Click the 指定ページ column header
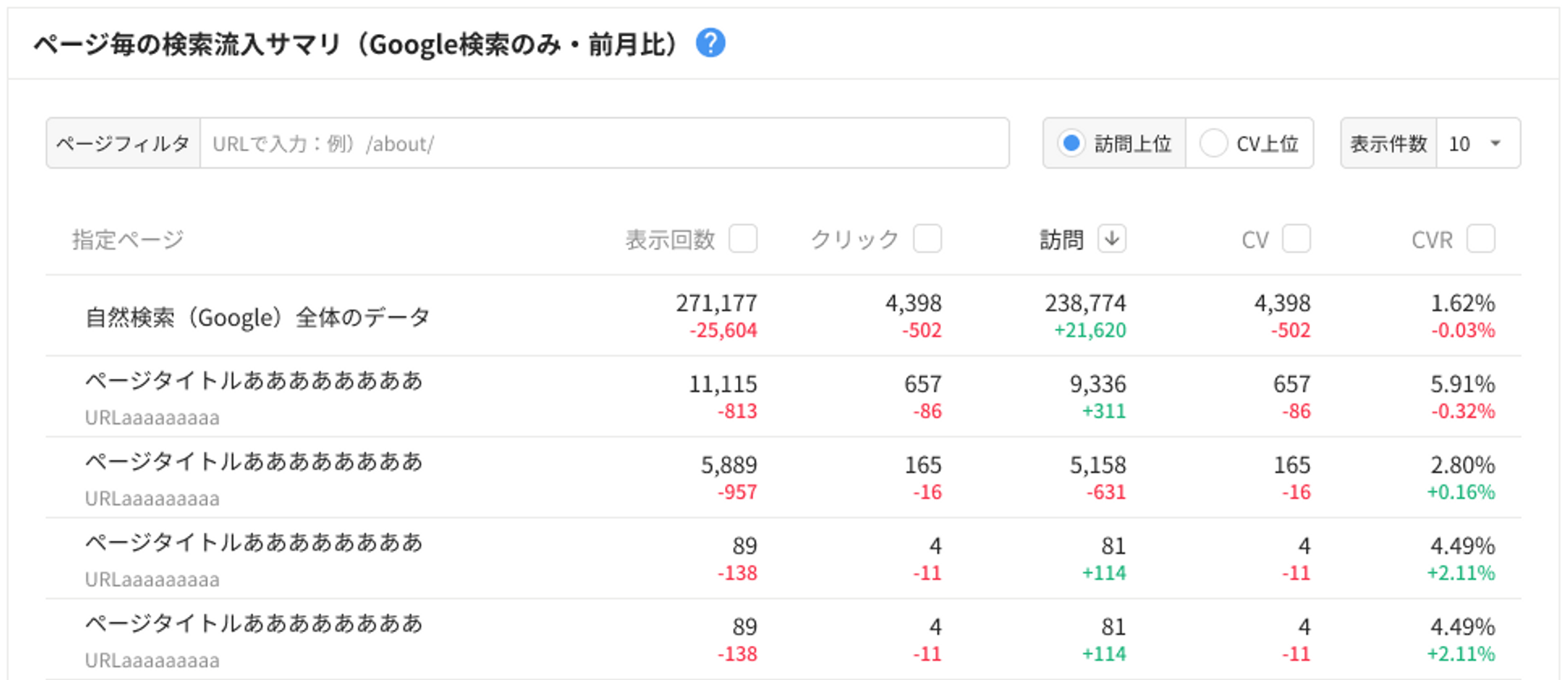This screenshot has width=1568, height=680. pyautogui.click(x=128, y=239)
